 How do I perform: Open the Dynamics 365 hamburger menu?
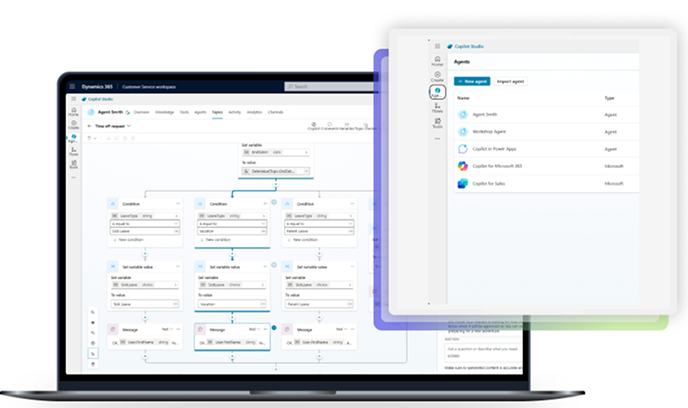click(72, 86)
